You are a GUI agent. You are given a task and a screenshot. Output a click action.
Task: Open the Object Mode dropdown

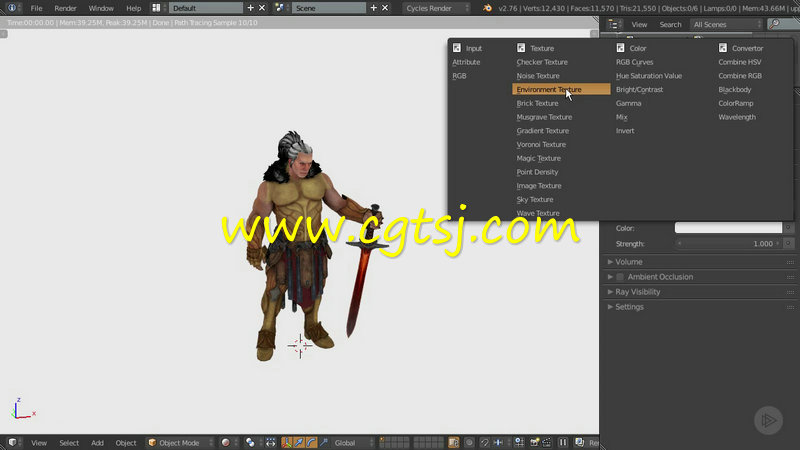coord(180,442)
